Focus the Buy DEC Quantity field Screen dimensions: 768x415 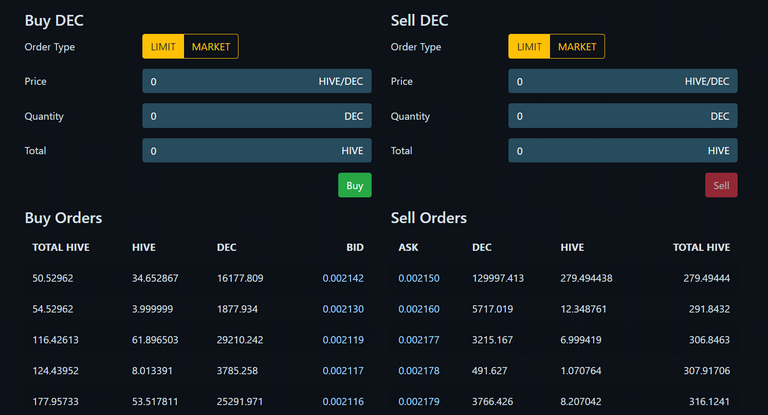pyautogui.click(x=256, y=116)
